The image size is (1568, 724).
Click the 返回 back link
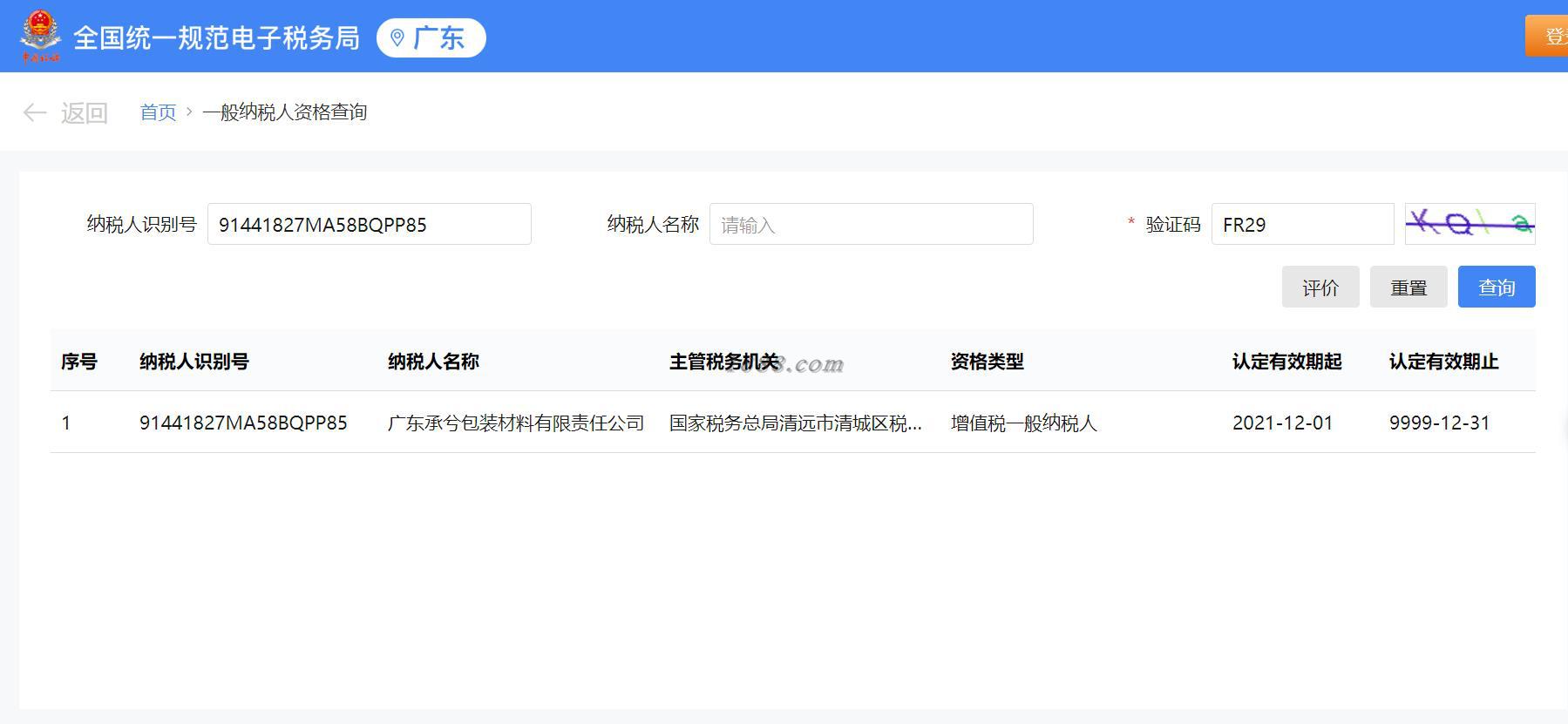pos(84,112)
